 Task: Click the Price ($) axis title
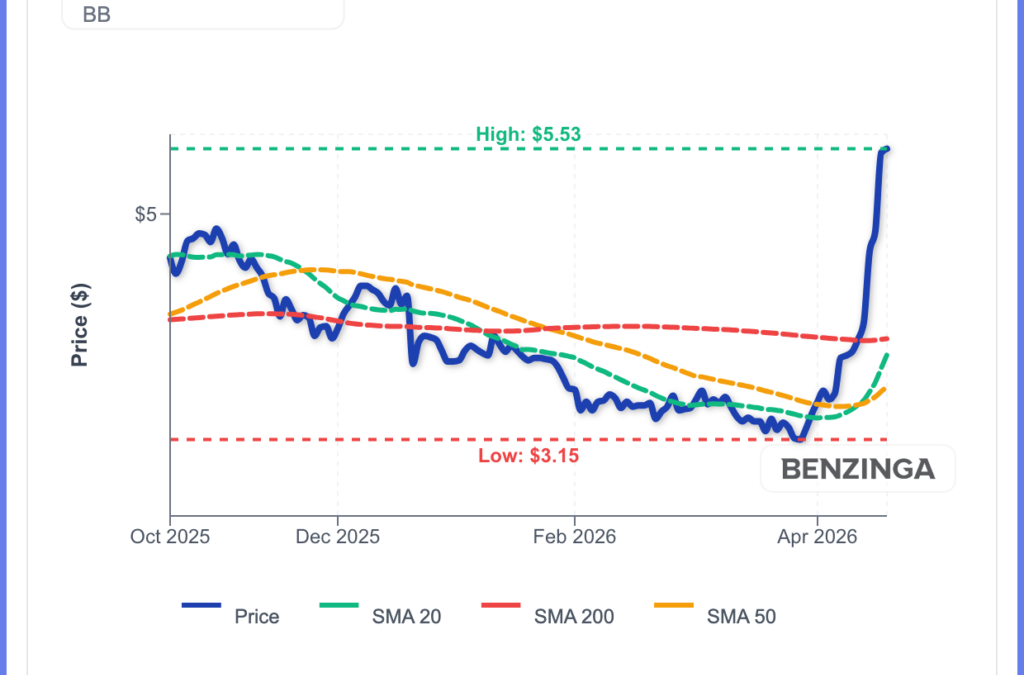[x=80, y=325]
